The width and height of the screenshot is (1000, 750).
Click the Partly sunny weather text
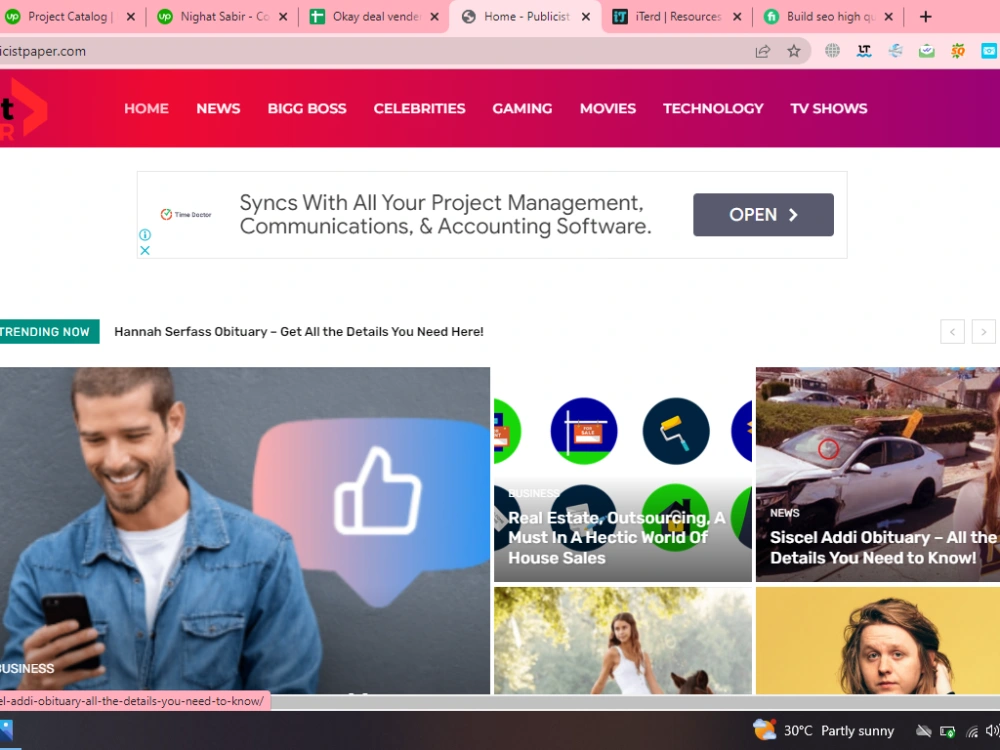pyautogui.click(x=857, y=731)
